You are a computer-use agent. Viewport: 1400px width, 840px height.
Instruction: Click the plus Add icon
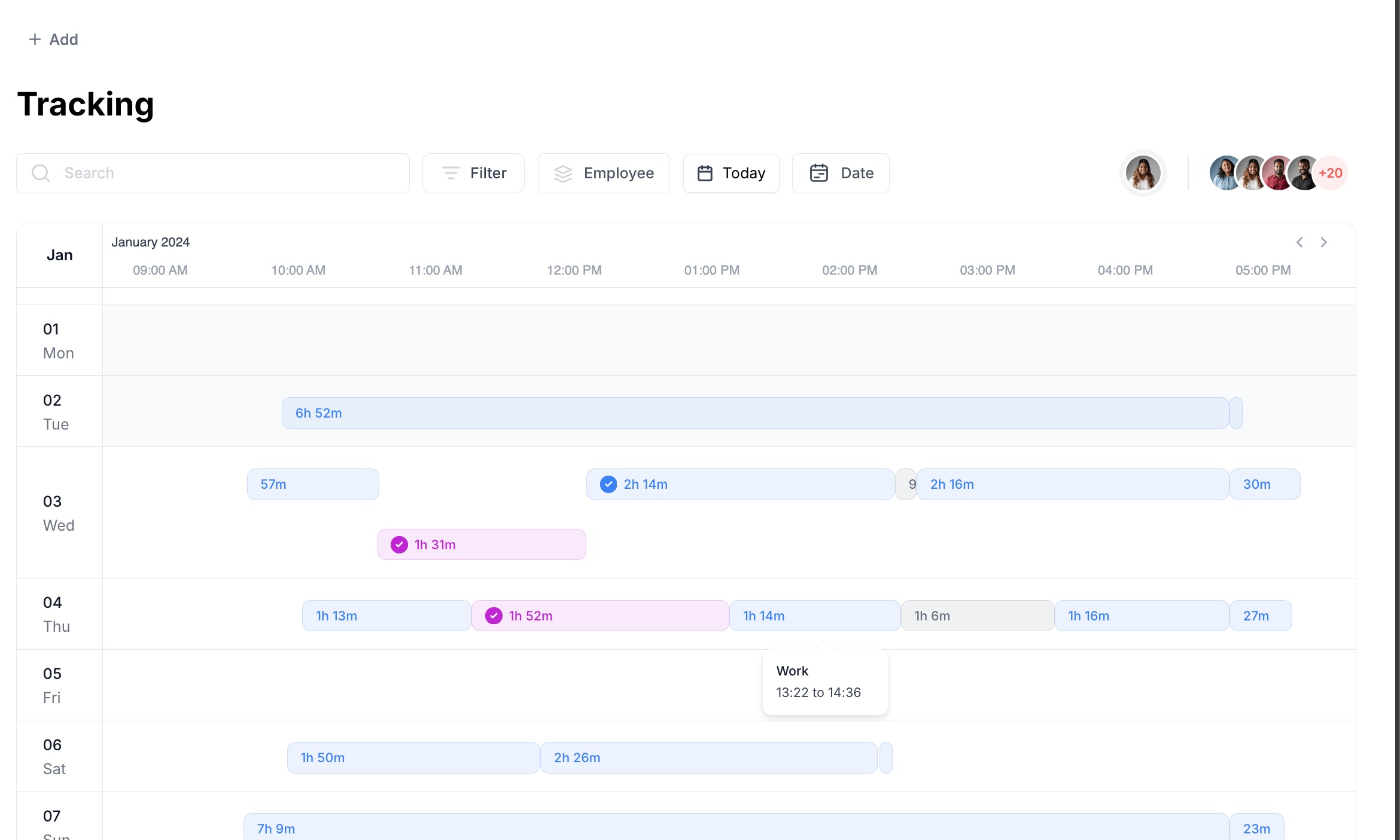[x=35, y=39]
